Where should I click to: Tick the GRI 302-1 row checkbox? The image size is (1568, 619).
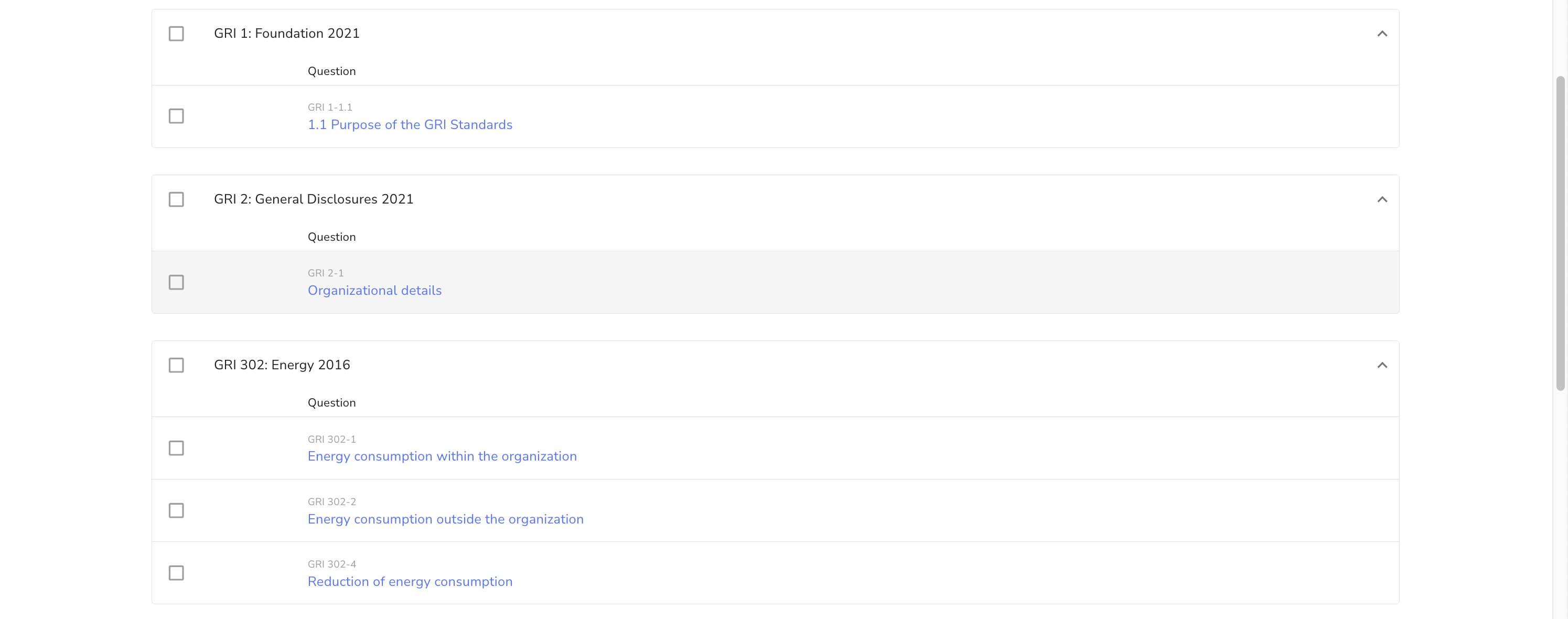176,448
